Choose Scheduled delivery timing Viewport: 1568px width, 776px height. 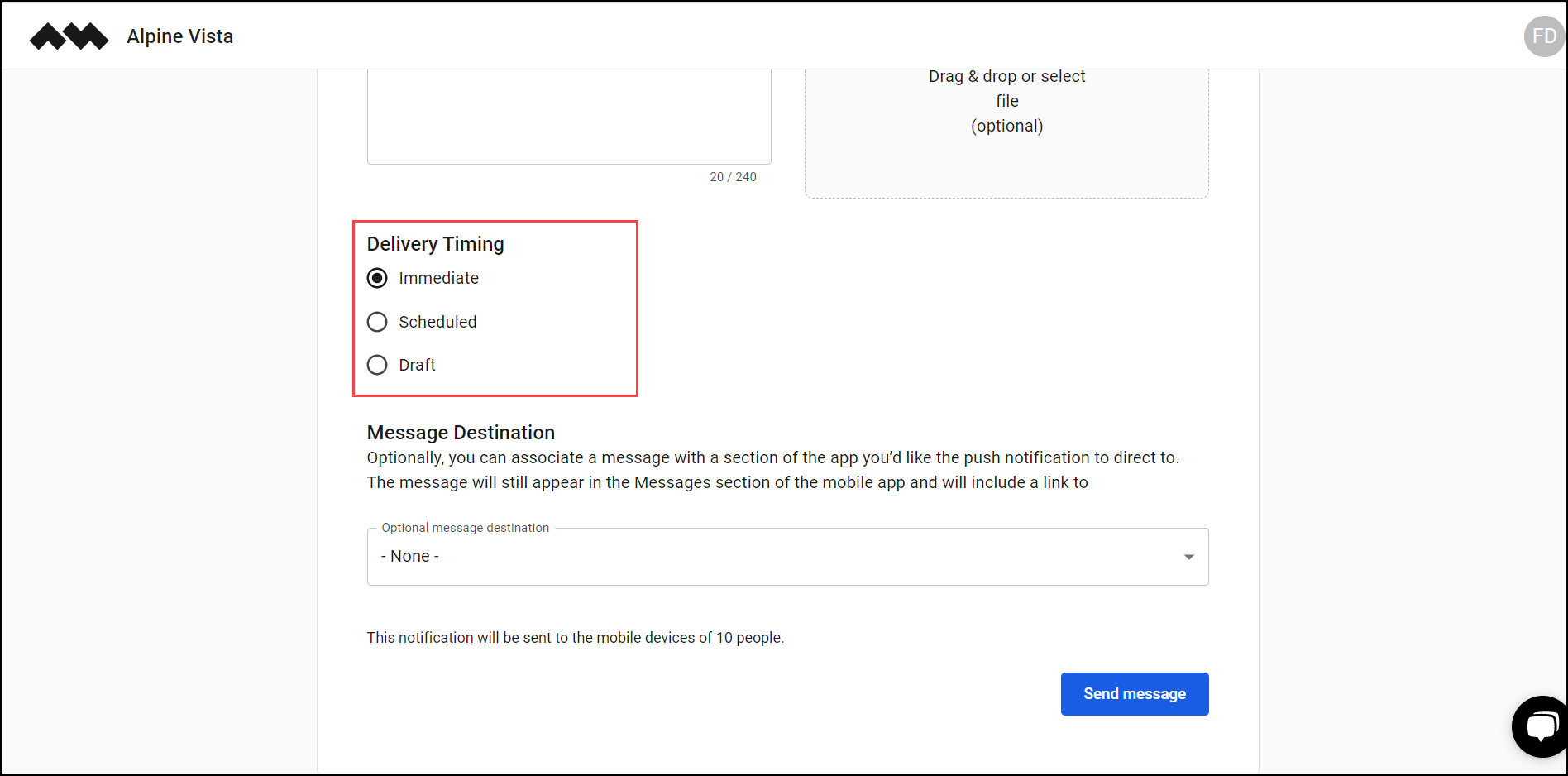(377, 322)
